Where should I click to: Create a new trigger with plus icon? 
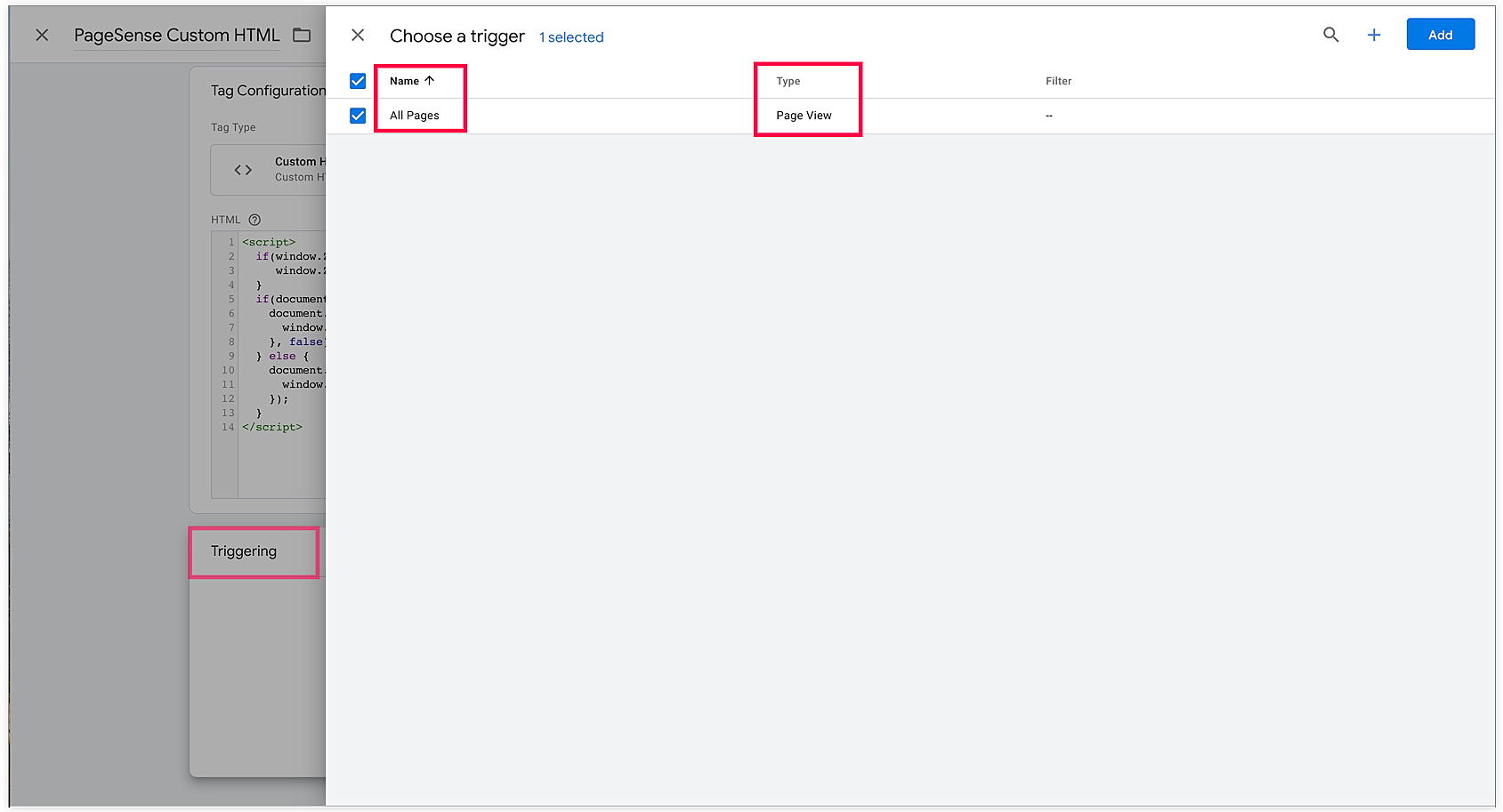1374,35
